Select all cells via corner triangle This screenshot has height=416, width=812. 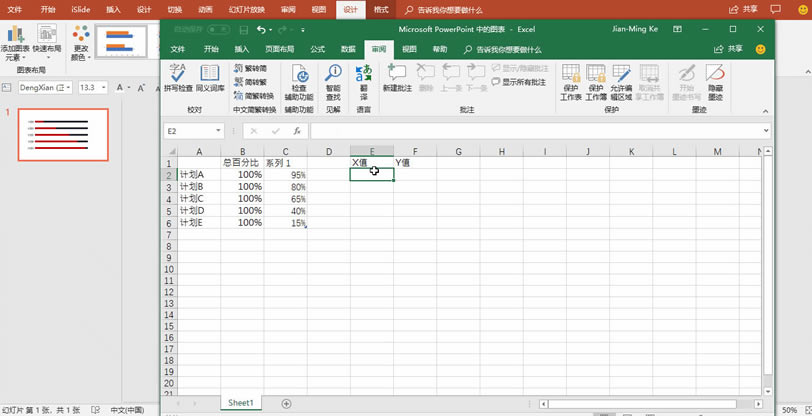171,151
